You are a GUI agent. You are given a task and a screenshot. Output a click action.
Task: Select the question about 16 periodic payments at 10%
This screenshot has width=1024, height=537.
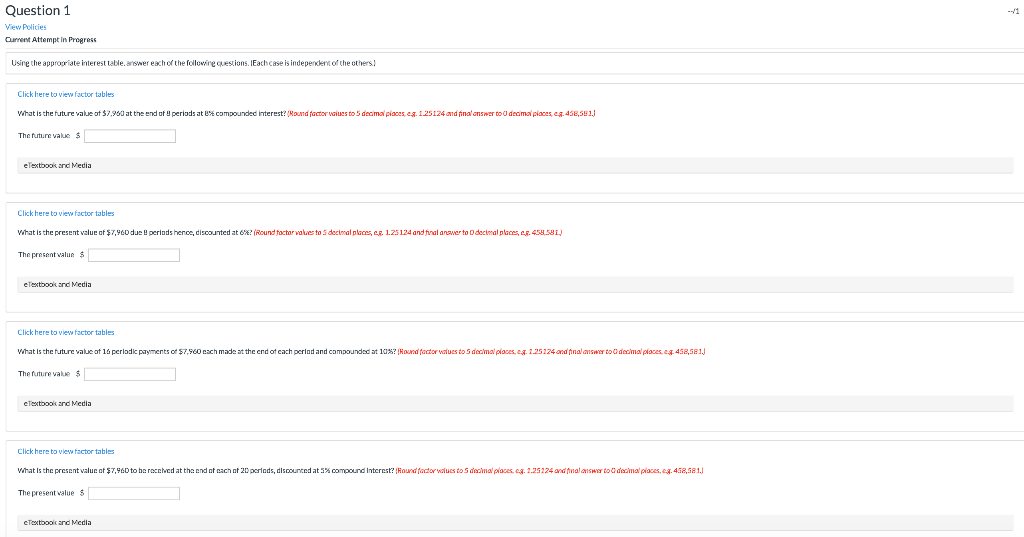tap(207, 351)
